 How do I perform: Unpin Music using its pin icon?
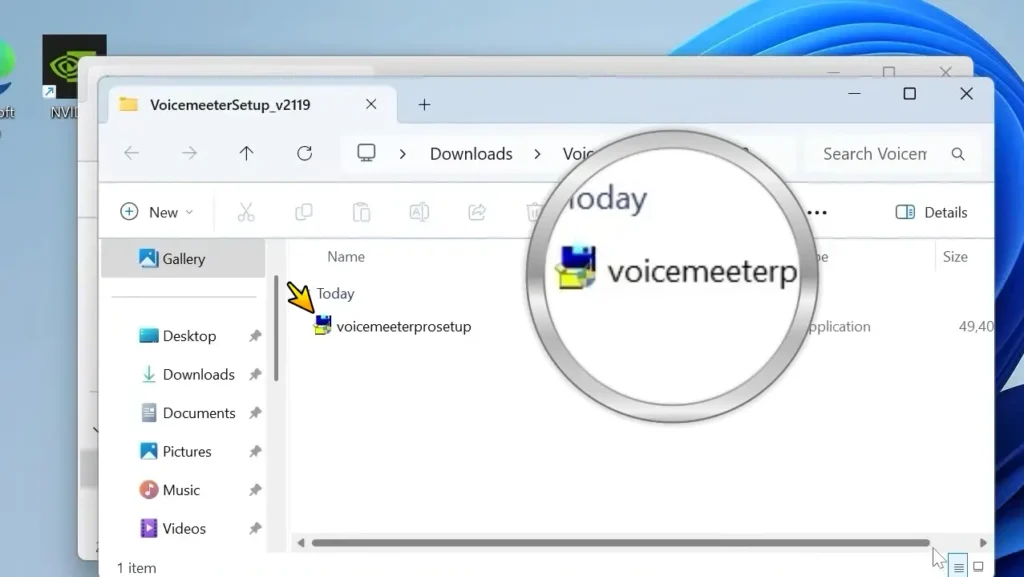coord(255,490)
